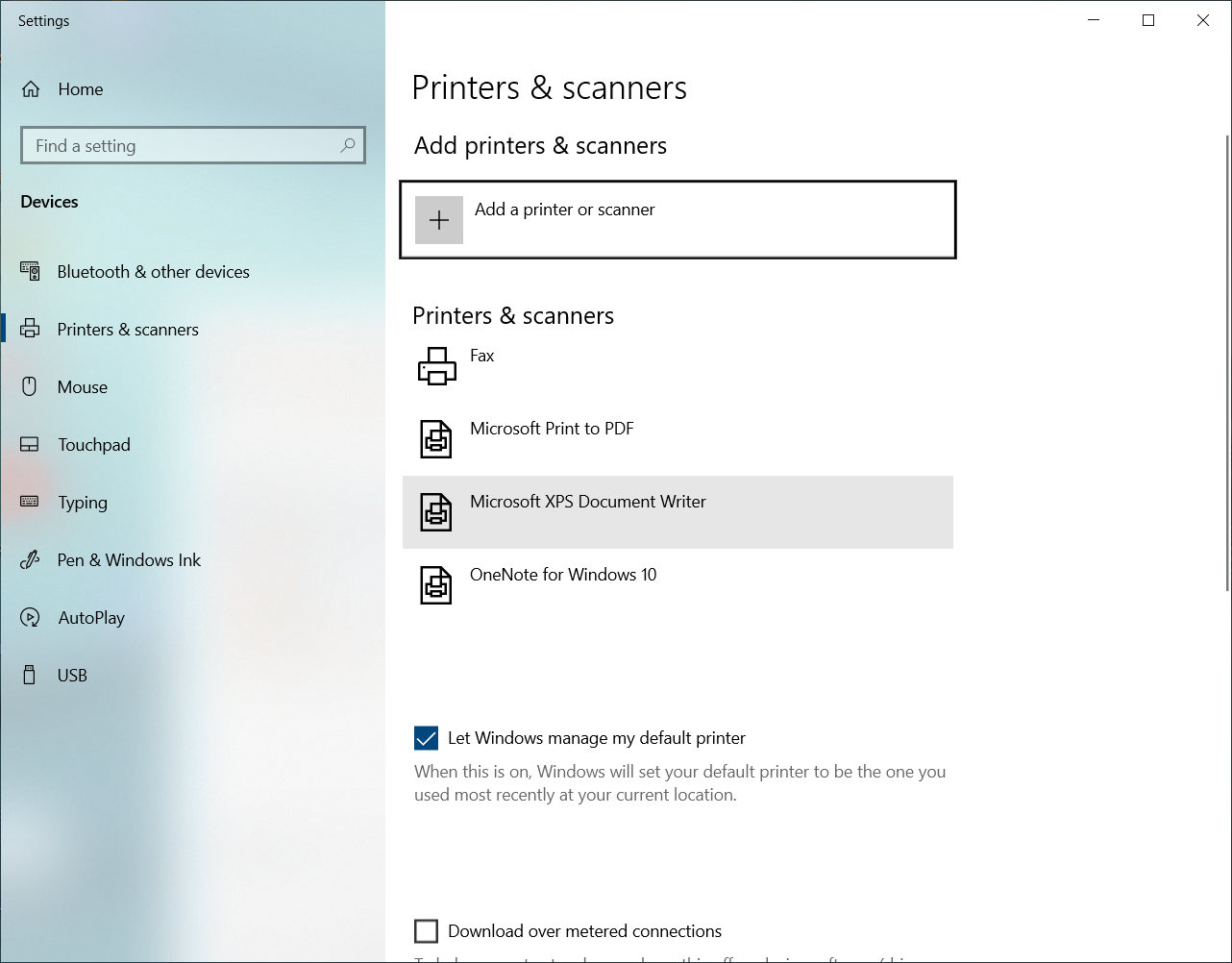Click the plus icon to add printer
The width and height of the screenshot is (1232, 963).
(439, 220)
